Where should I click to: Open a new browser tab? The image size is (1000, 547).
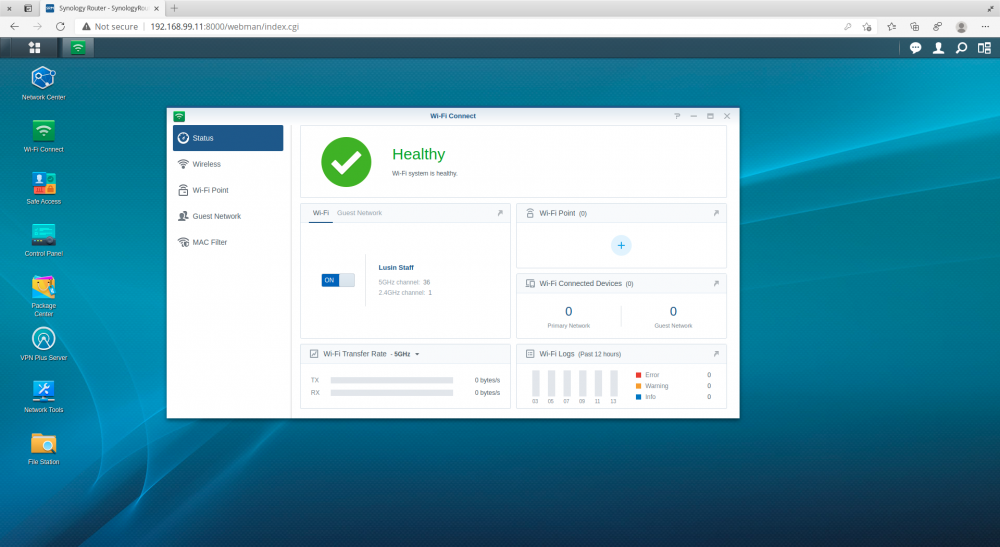(x=174, y=8)
